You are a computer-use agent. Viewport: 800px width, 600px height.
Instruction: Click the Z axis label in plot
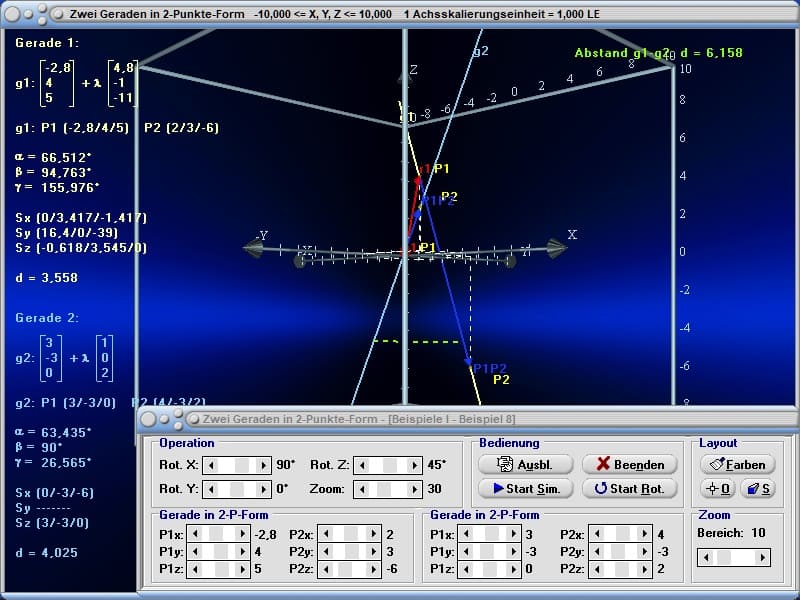414,69
